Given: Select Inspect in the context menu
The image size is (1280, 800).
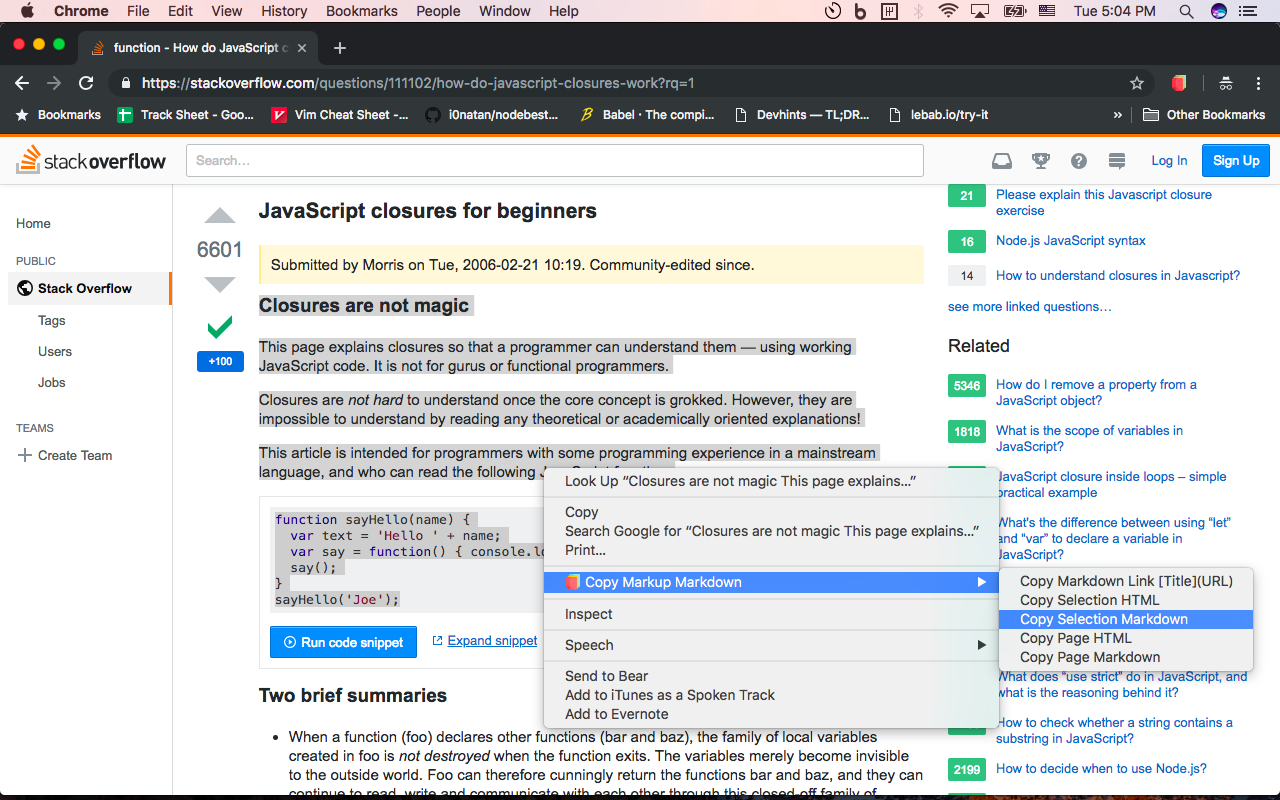Looking at the screenshot, I should (x=771, y=614).
